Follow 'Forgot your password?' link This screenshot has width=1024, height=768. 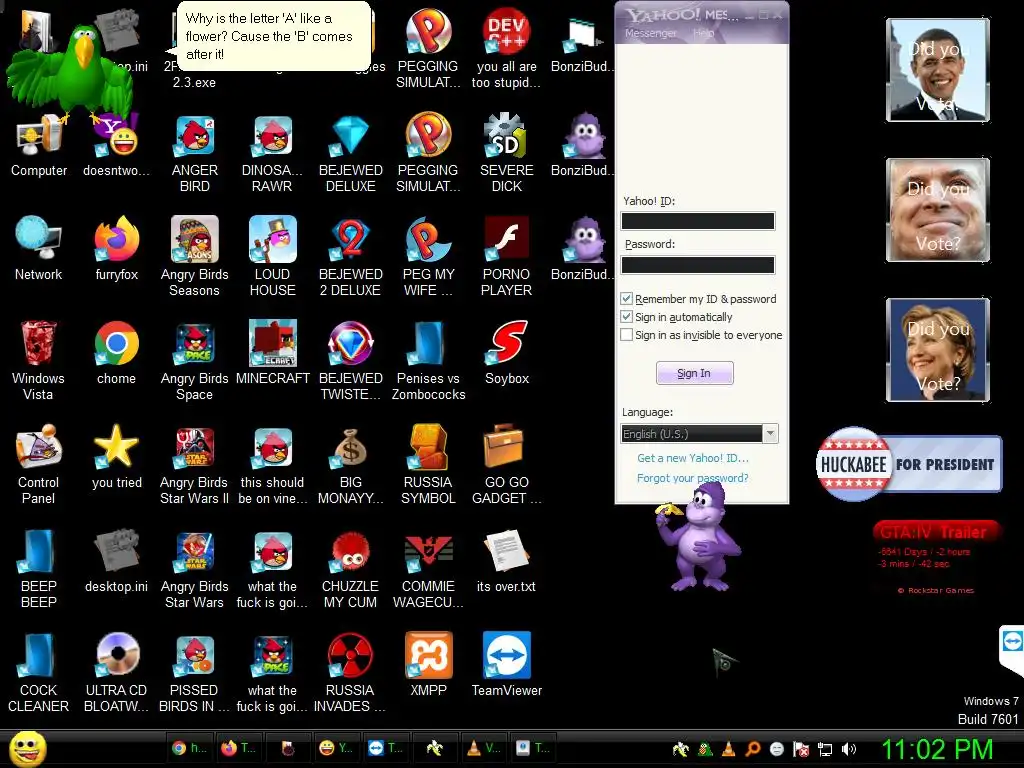pyautogui.click(x=692, y=478)
